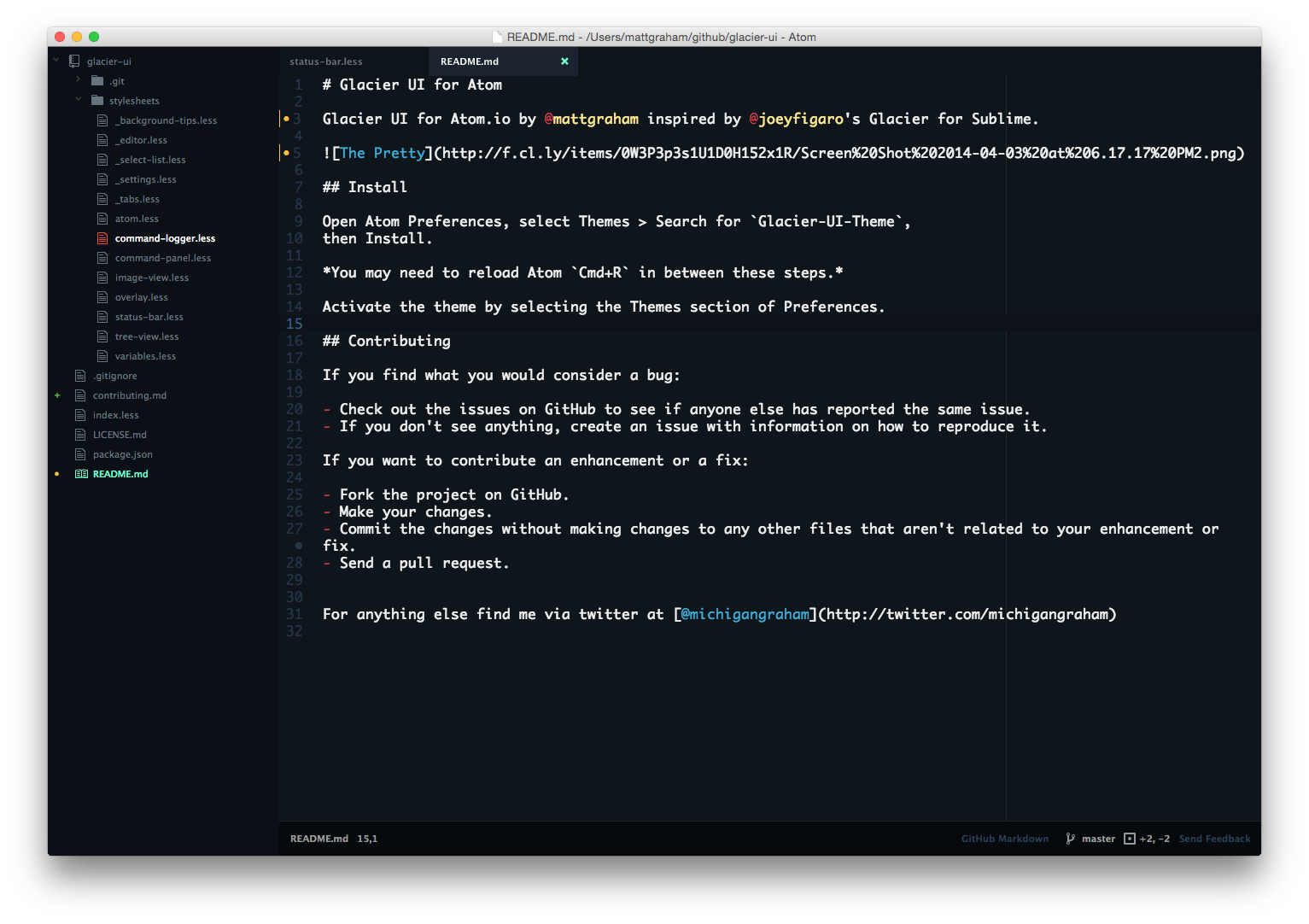The image size is (1309, 924).
Task: Click the package.json file icon
Action: (80, 454)
